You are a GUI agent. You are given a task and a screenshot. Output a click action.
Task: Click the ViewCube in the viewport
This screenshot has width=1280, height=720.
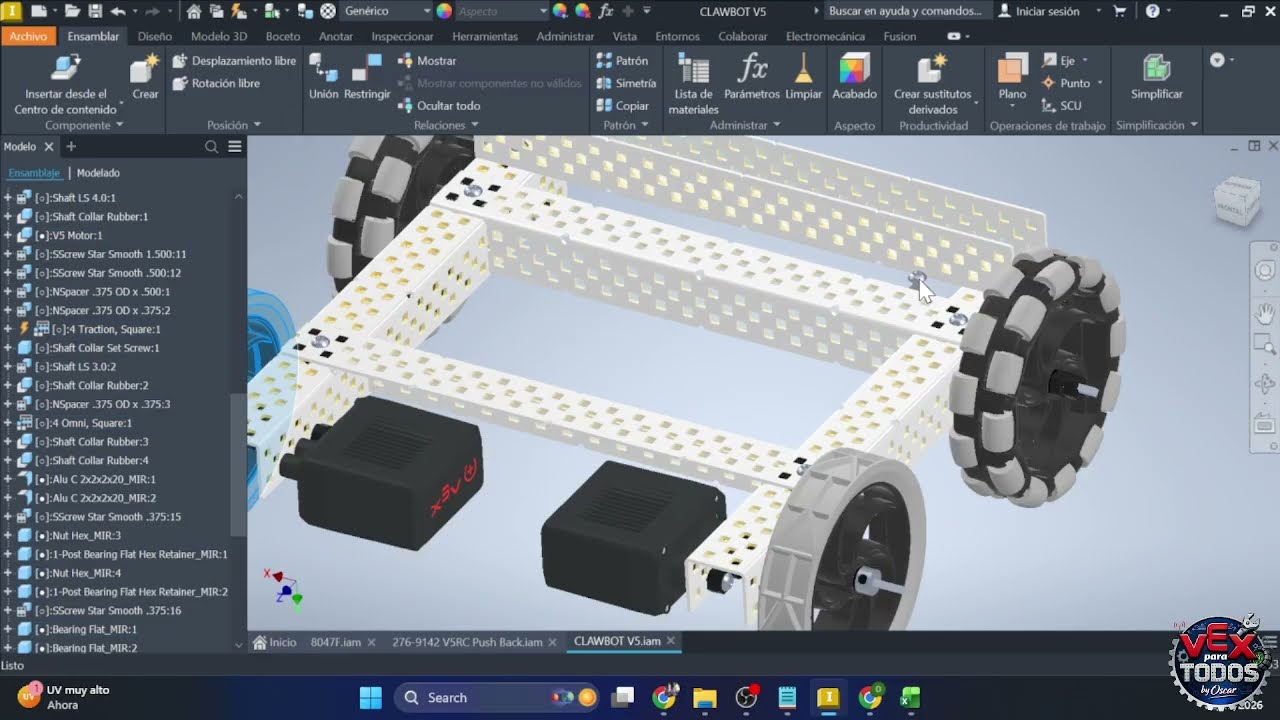click(1237, 201)
